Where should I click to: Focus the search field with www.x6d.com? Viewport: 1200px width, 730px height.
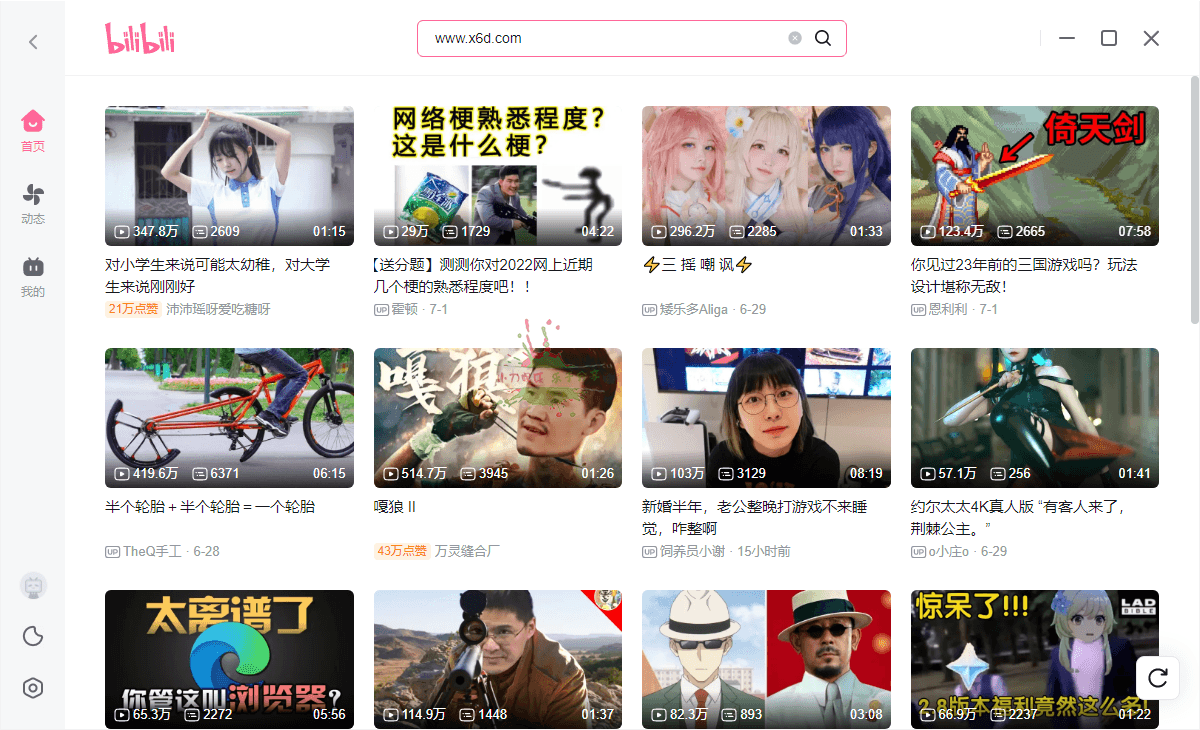pyautogui.click(x=600, y=38)
